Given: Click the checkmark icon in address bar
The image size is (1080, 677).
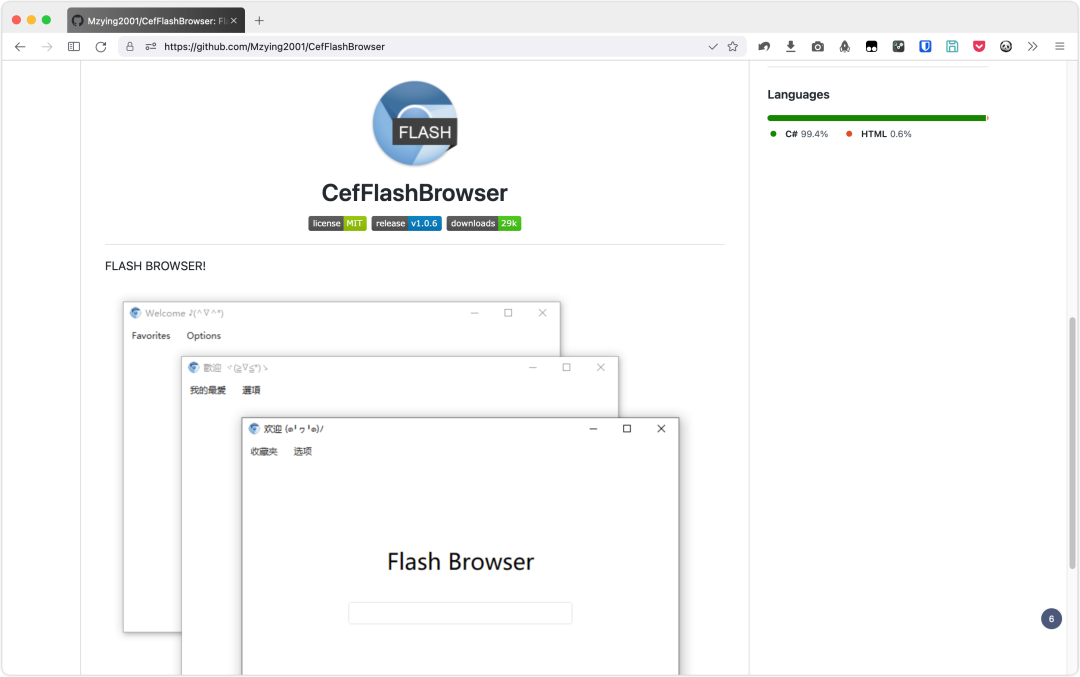Looking at the screenshot, I should (713, 47).
